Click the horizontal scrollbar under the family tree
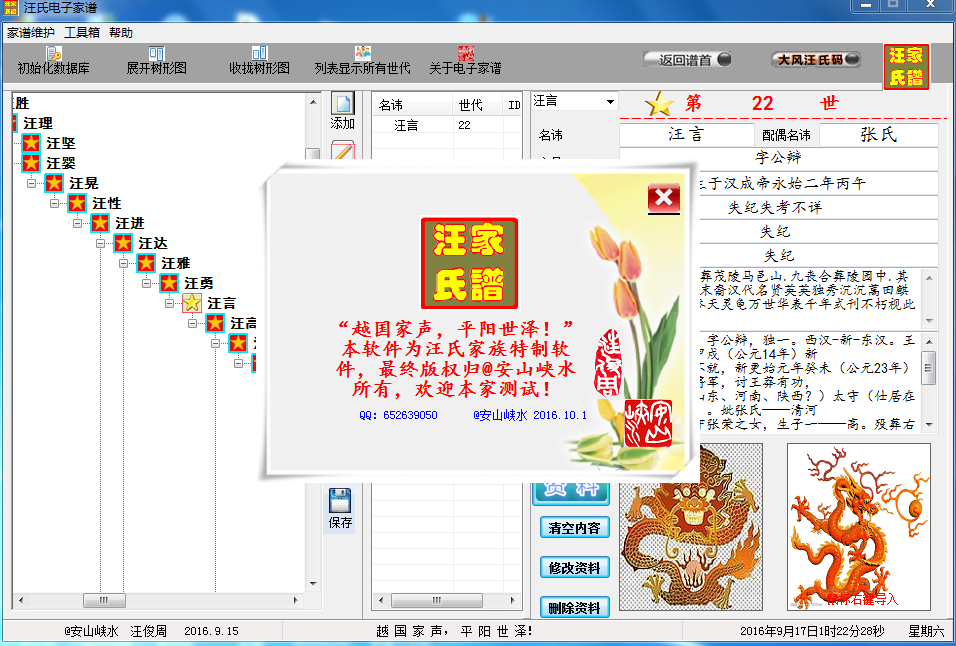Image resolution: width=956 pixels, height=646 pixels. point(105,600)
